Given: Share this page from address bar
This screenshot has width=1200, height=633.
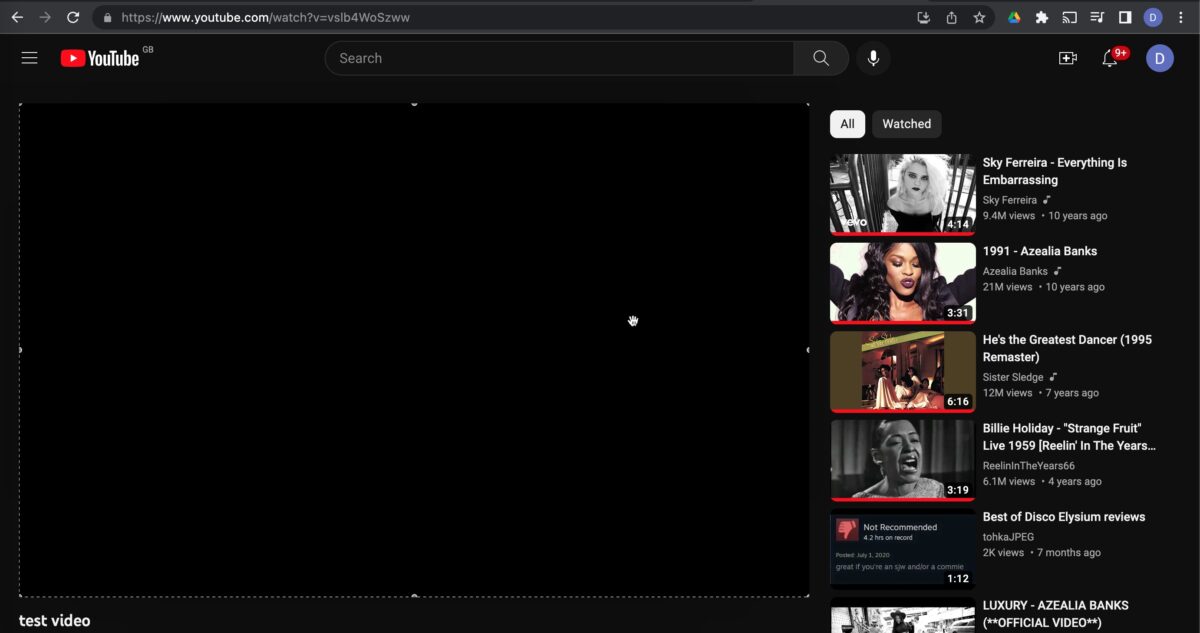Looking at the screenshot, I should [951, 17].
